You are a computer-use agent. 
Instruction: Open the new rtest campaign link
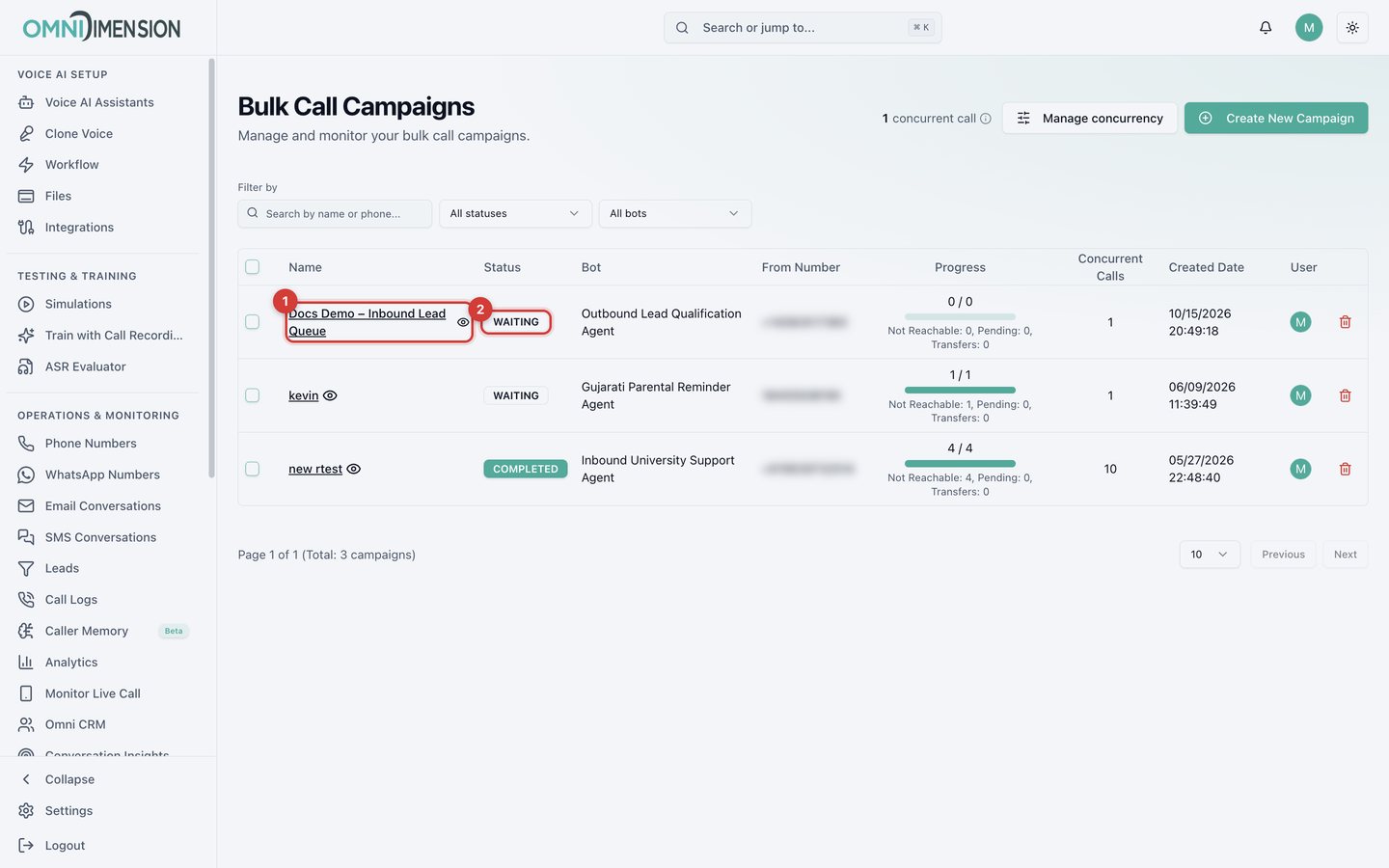[x=315, y=469]
